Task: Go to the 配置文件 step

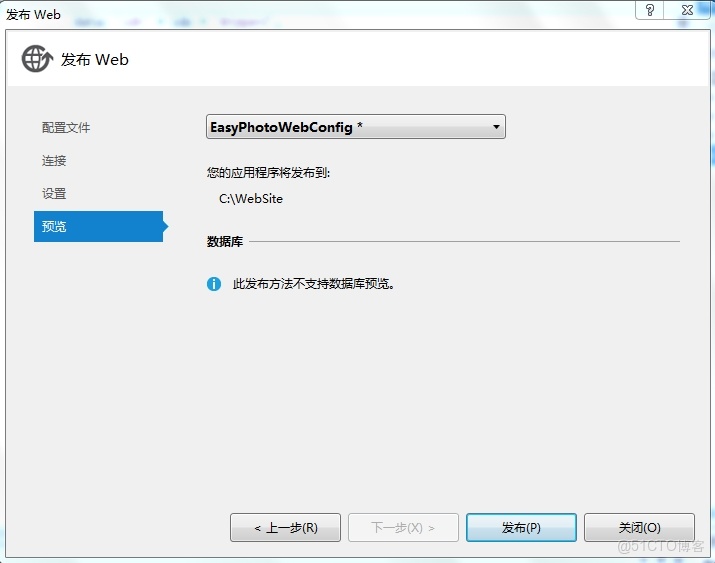Action: coord(66,128)
